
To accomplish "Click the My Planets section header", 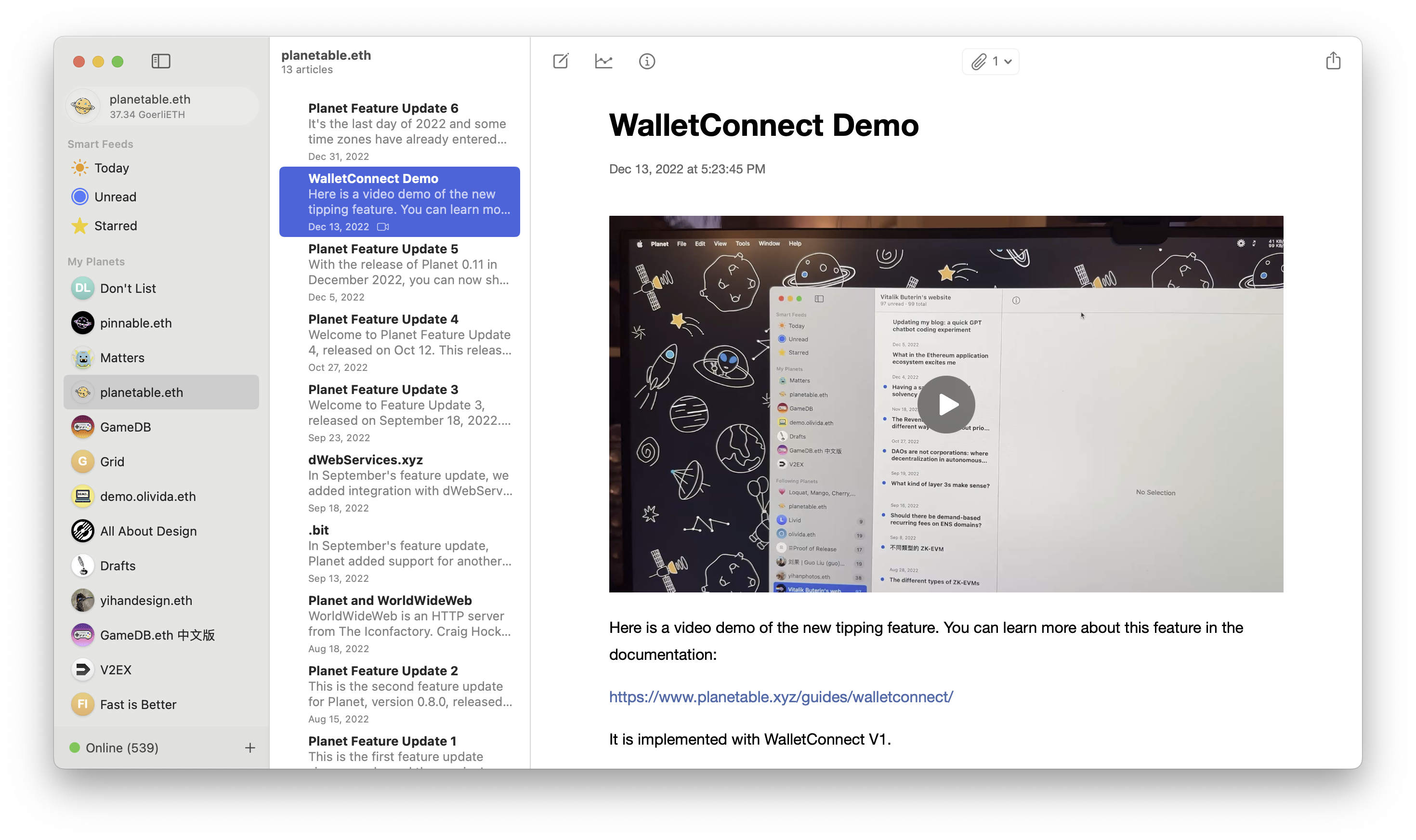I will tap(96, 262).
